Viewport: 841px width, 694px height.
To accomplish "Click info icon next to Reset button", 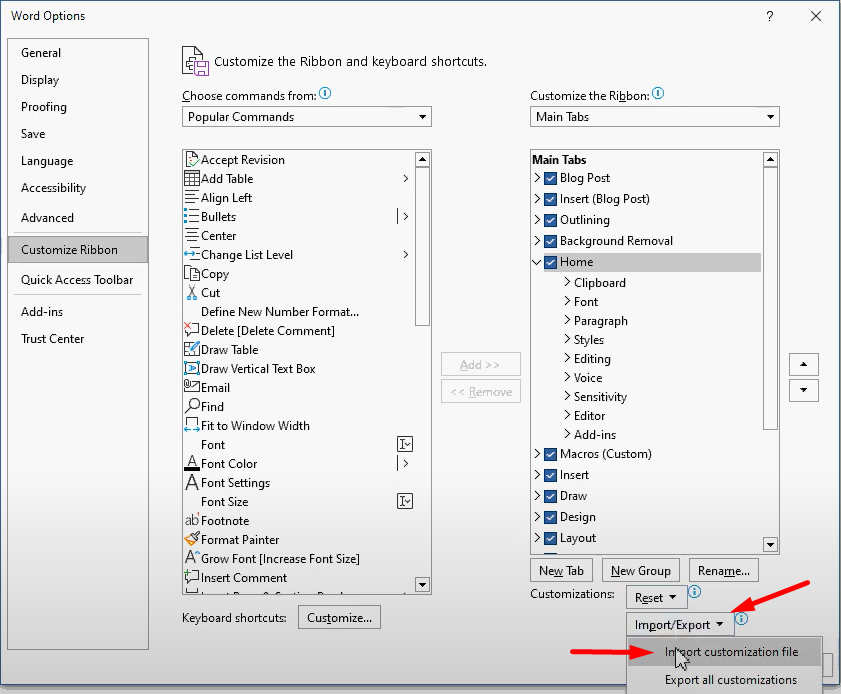I will [695, 591].
